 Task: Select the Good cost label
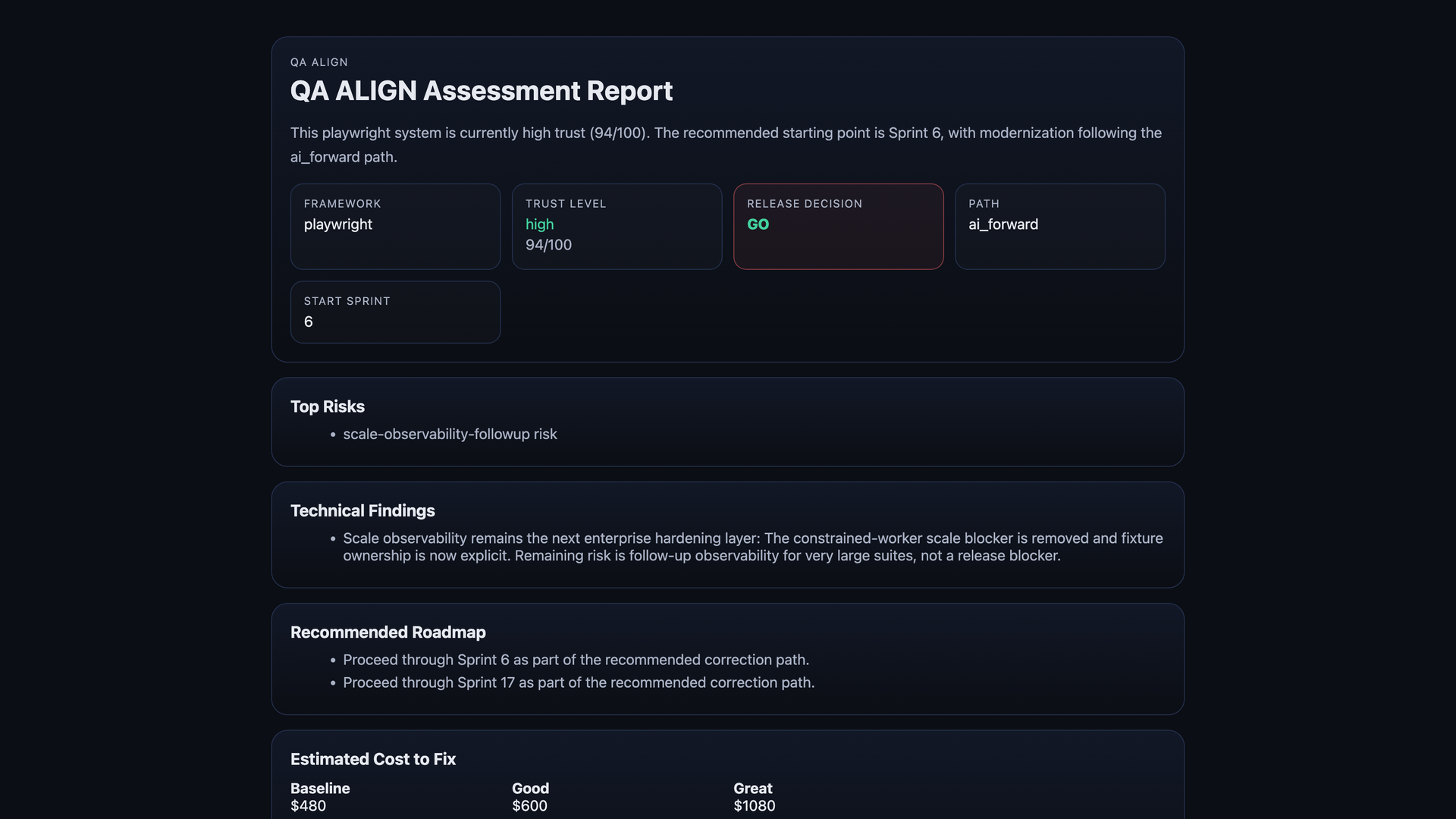pyautogui.click(x=530, y=789)
